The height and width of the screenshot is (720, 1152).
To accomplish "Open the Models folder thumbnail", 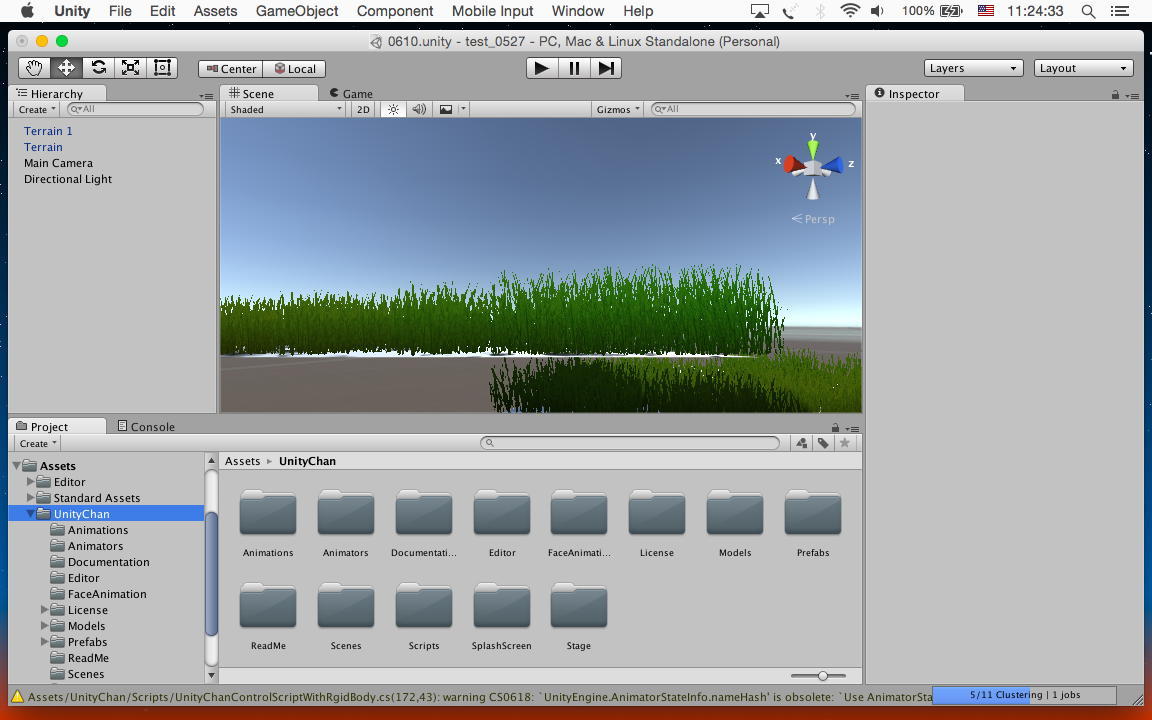I will point(734,514).
